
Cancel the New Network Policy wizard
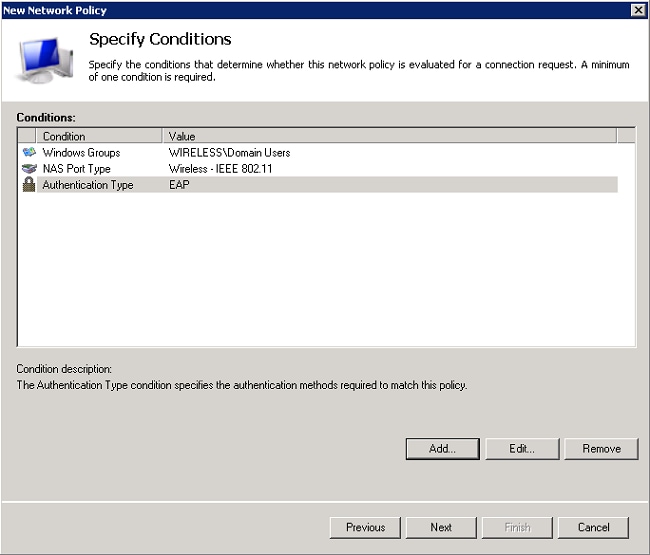(x=594, y=528)
